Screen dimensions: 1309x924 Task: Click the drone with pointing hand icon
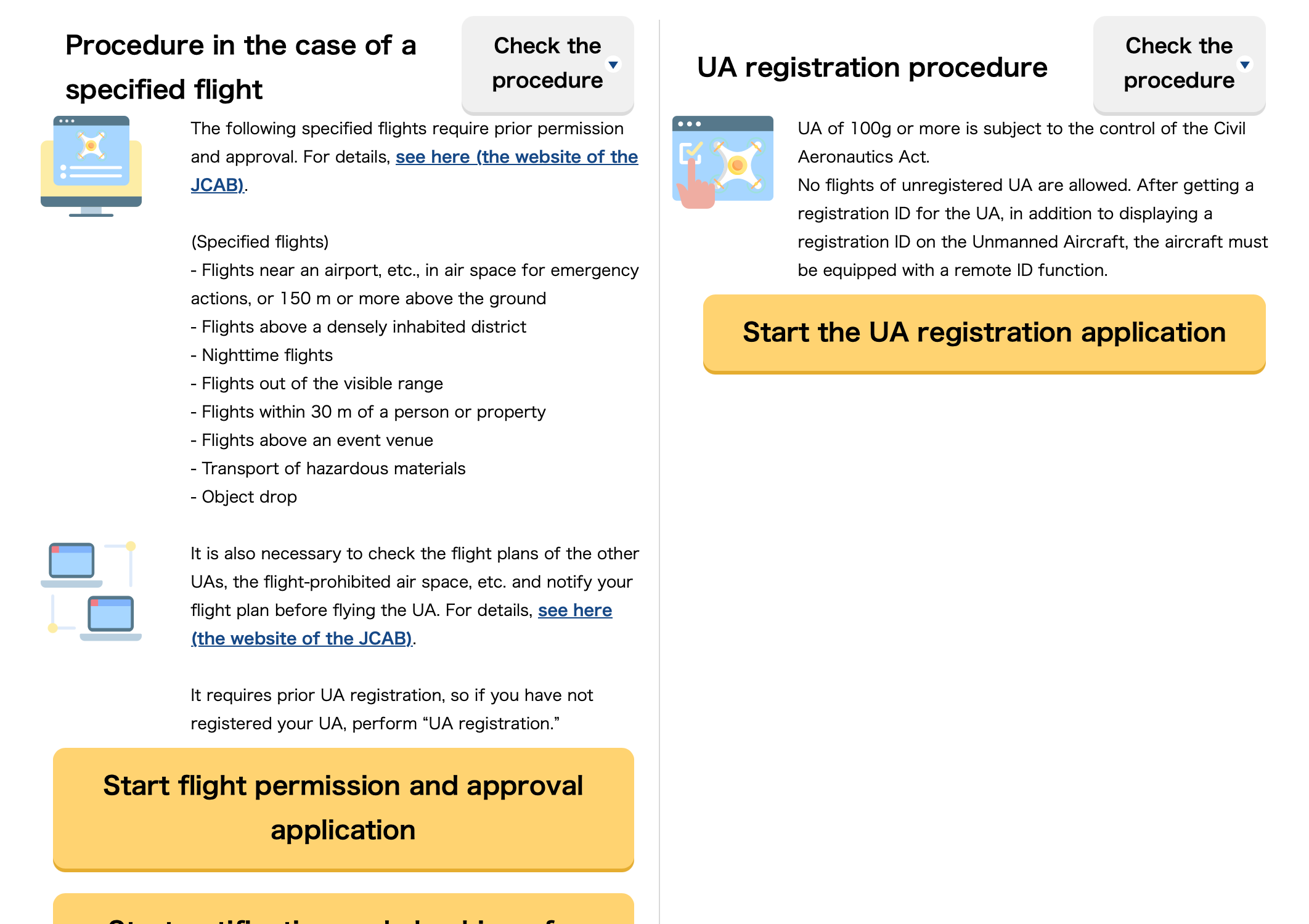click(x=722, y=161)
